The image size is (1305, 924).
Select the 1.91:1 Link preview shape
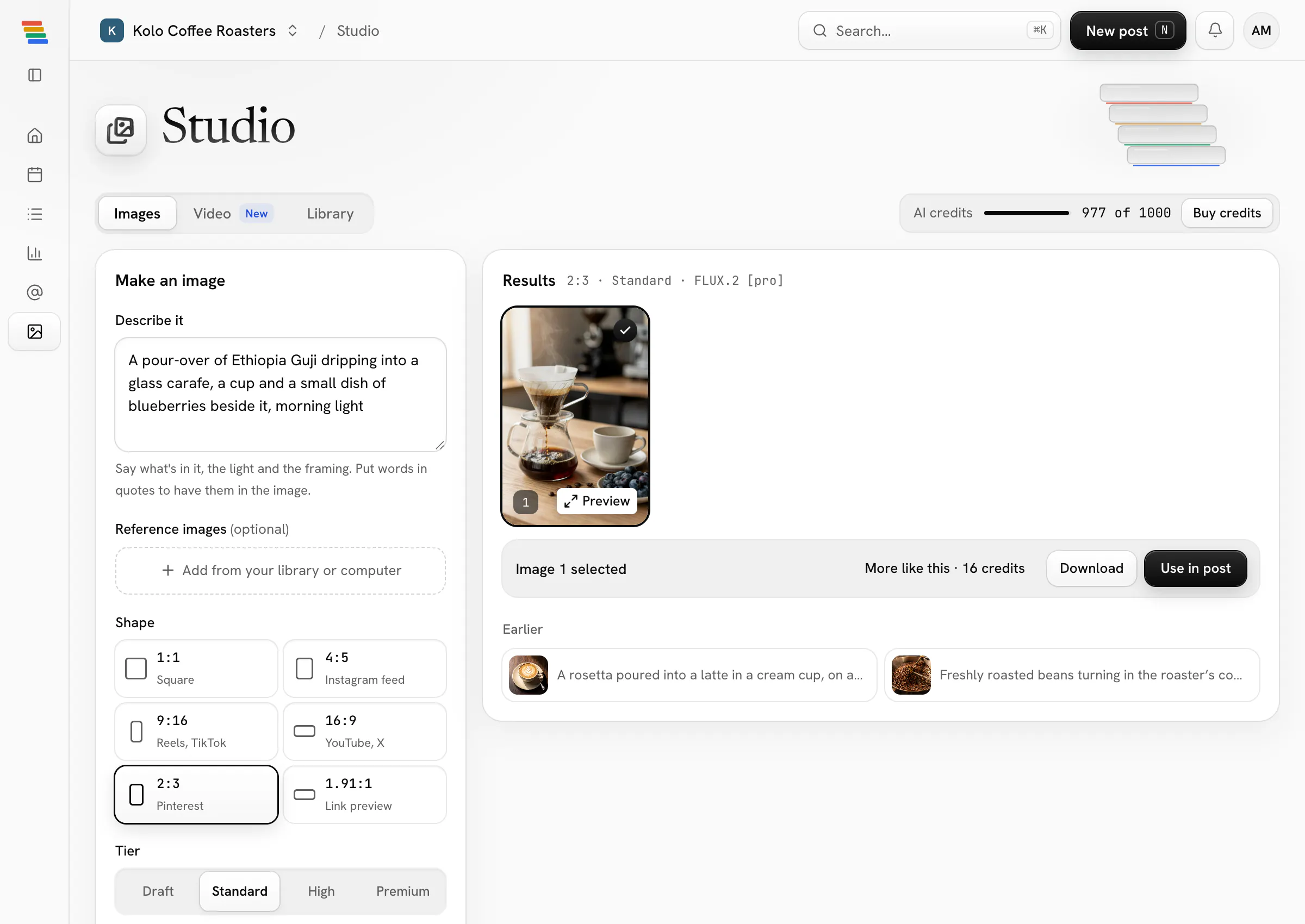365,795
